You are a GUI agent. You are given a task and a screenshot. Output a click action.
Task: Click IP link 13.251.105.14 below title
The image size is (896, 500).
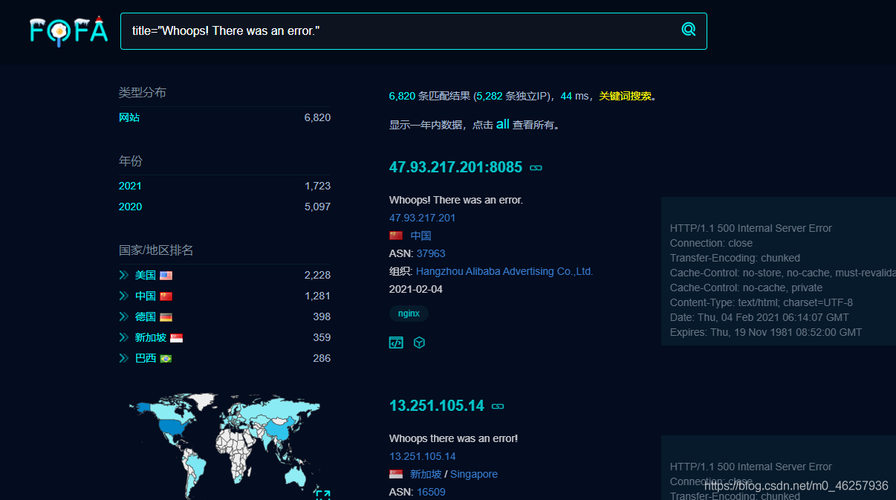(x=422, y=456)
